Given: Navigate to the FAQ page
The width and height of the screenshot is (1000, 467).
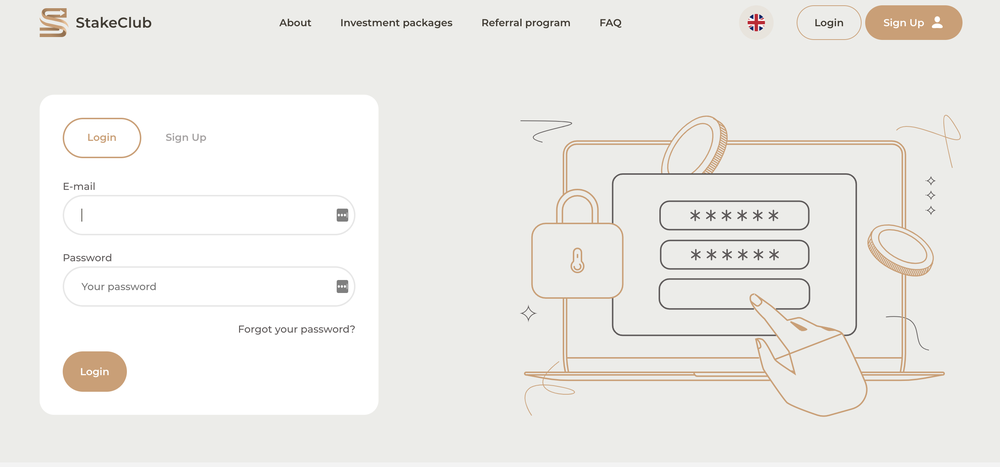Looking at the screenshot, I should (x=610, y=23).
